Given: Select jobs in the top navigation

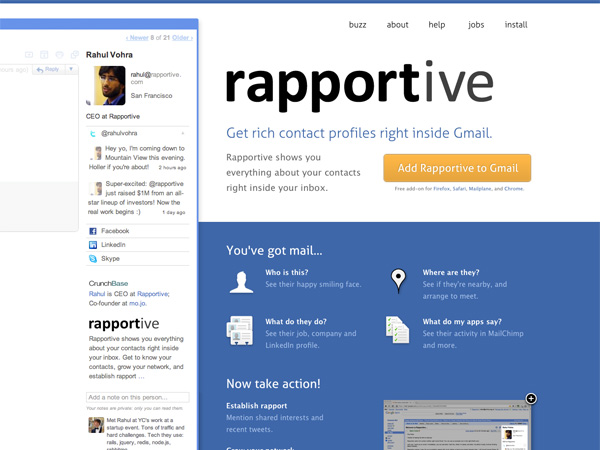Looking at the screenshot, I should (476, 25).
